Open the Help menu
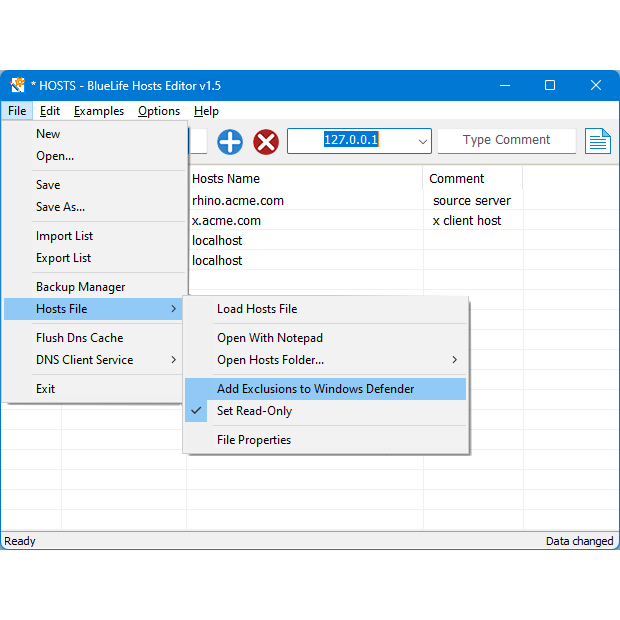This screenshot has width=620, height=620. [206, 111]
